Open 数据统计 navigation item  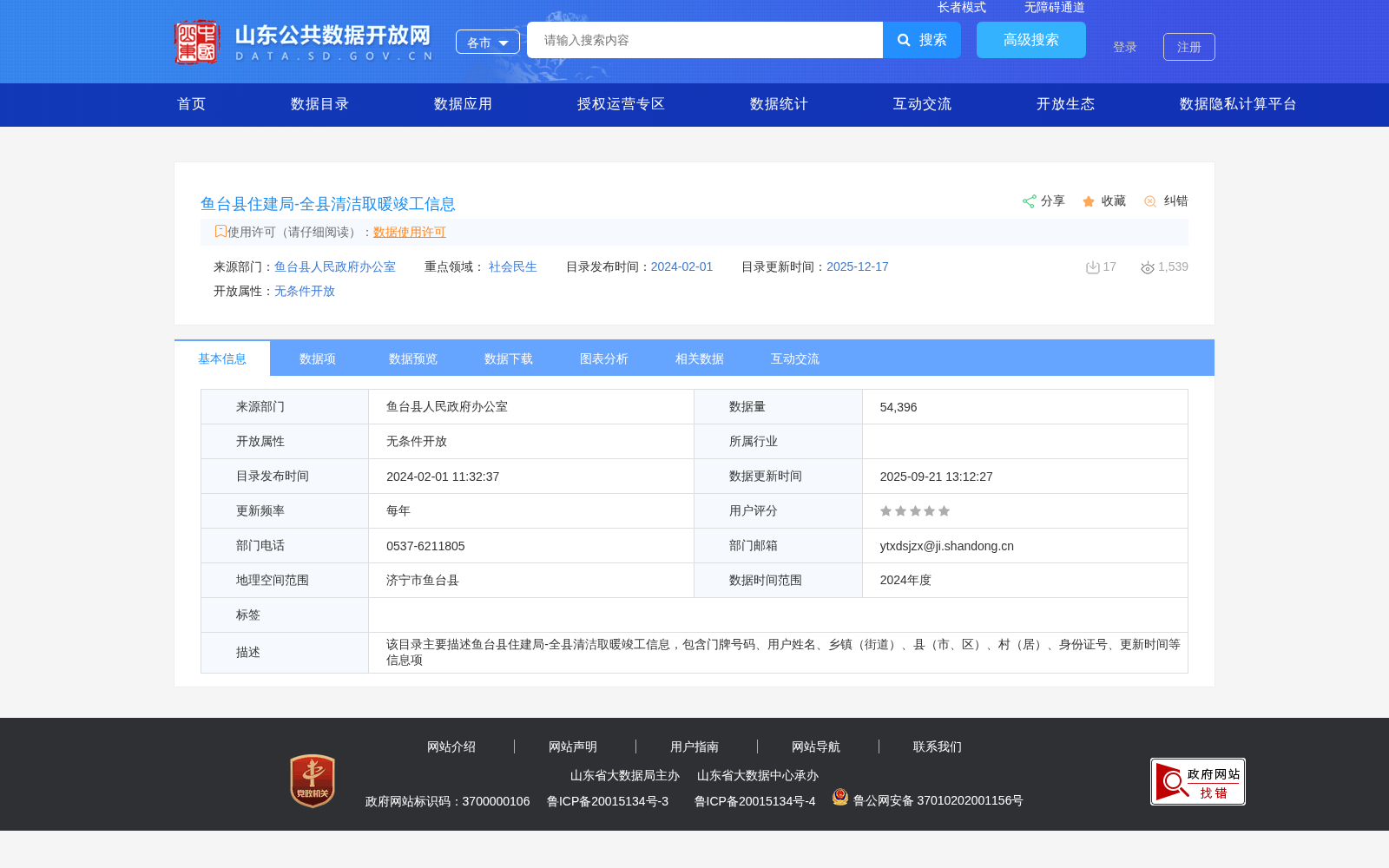pos(780,104)
